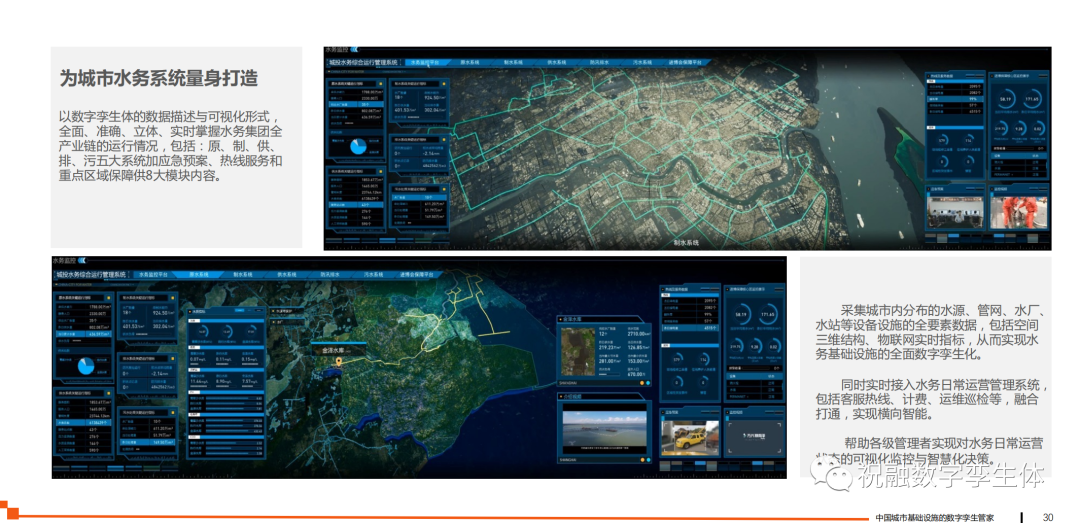The image size is (1080, 523).
Task: Open 原水系统 tab in the upper dashboard
Action: pos(465,62)
